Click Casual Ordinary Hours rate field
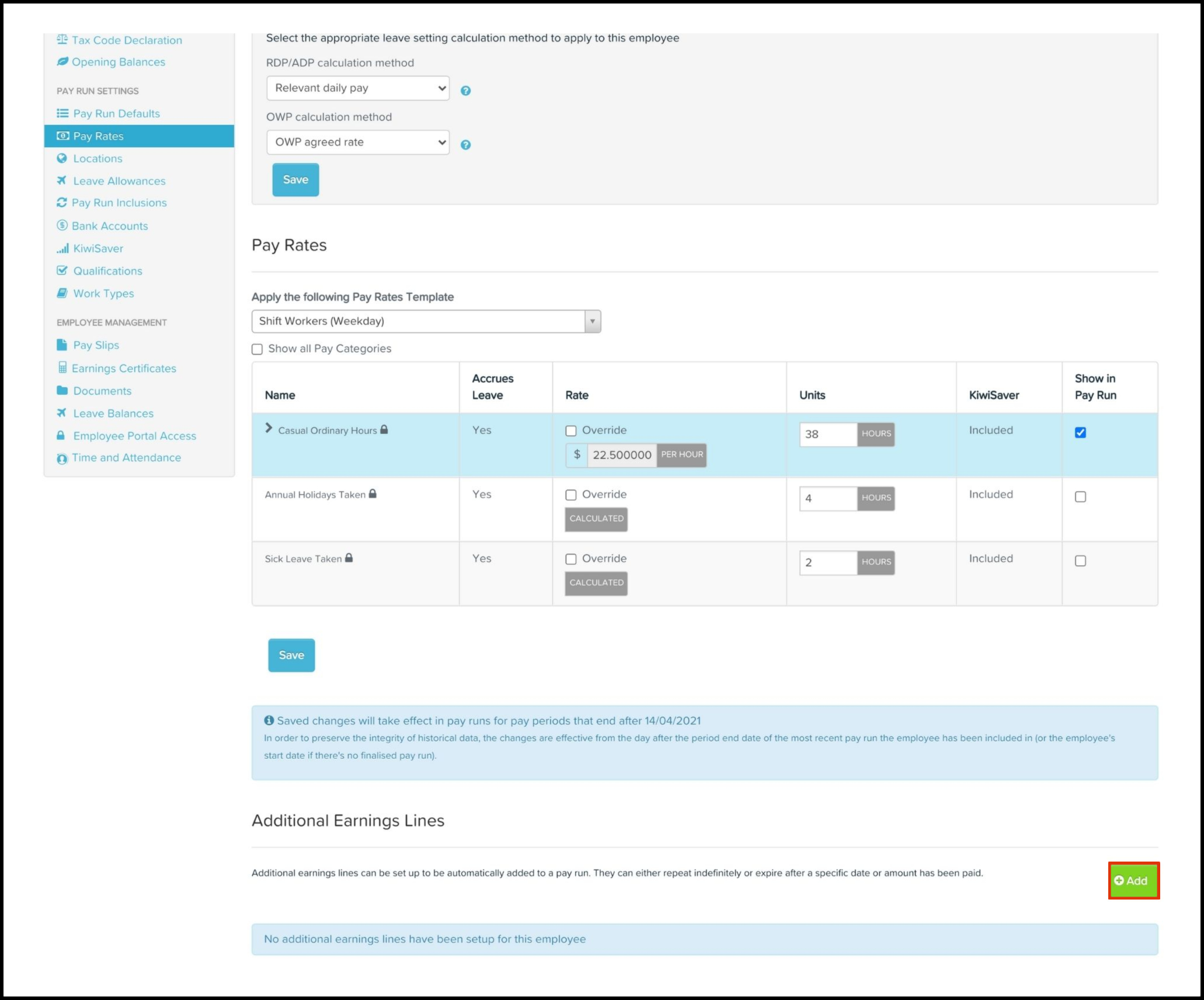The image size is (1204, 1000). point(621,455)
